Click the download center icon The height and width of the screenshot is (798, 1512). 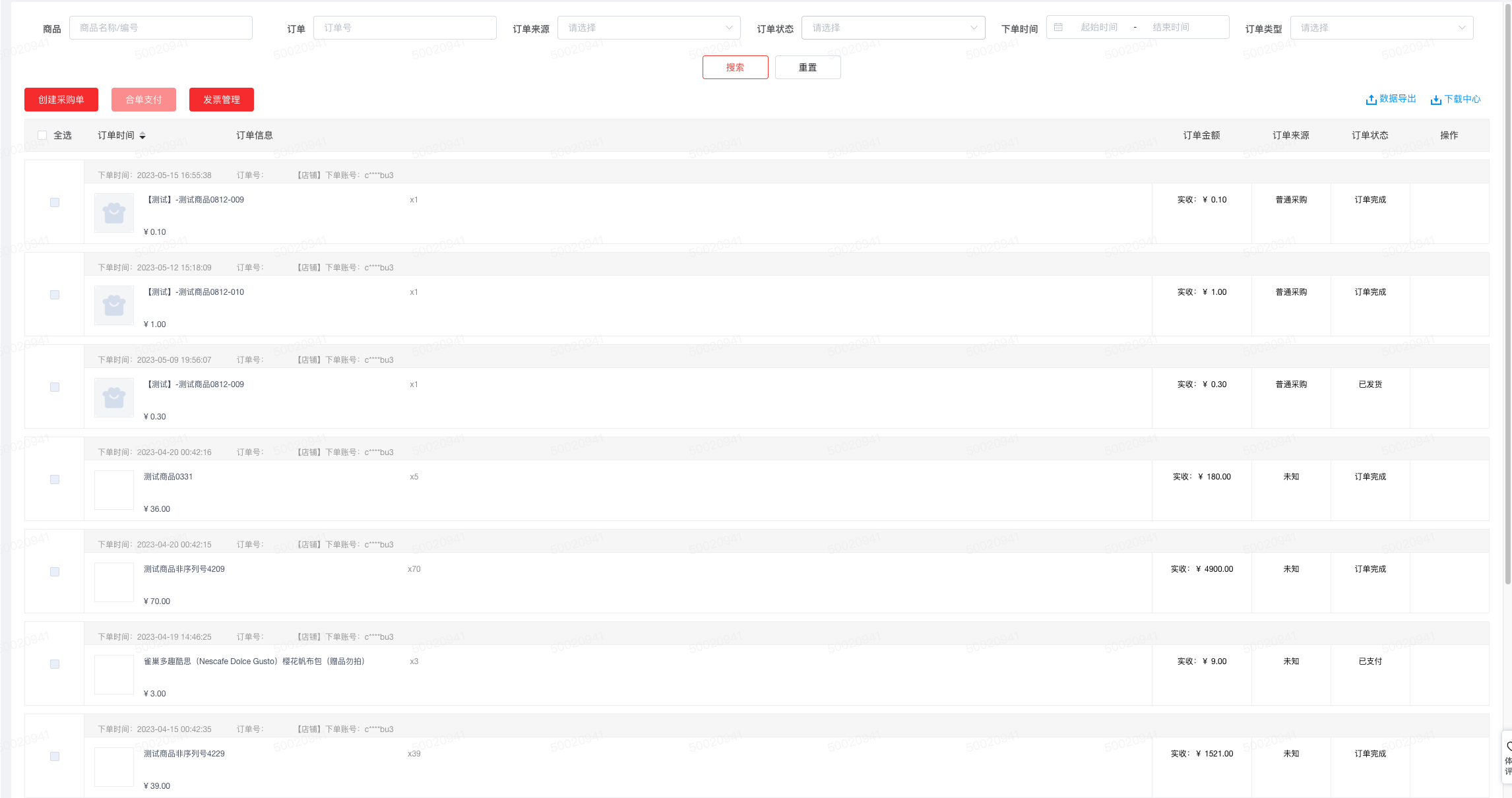coord(1435,100)
